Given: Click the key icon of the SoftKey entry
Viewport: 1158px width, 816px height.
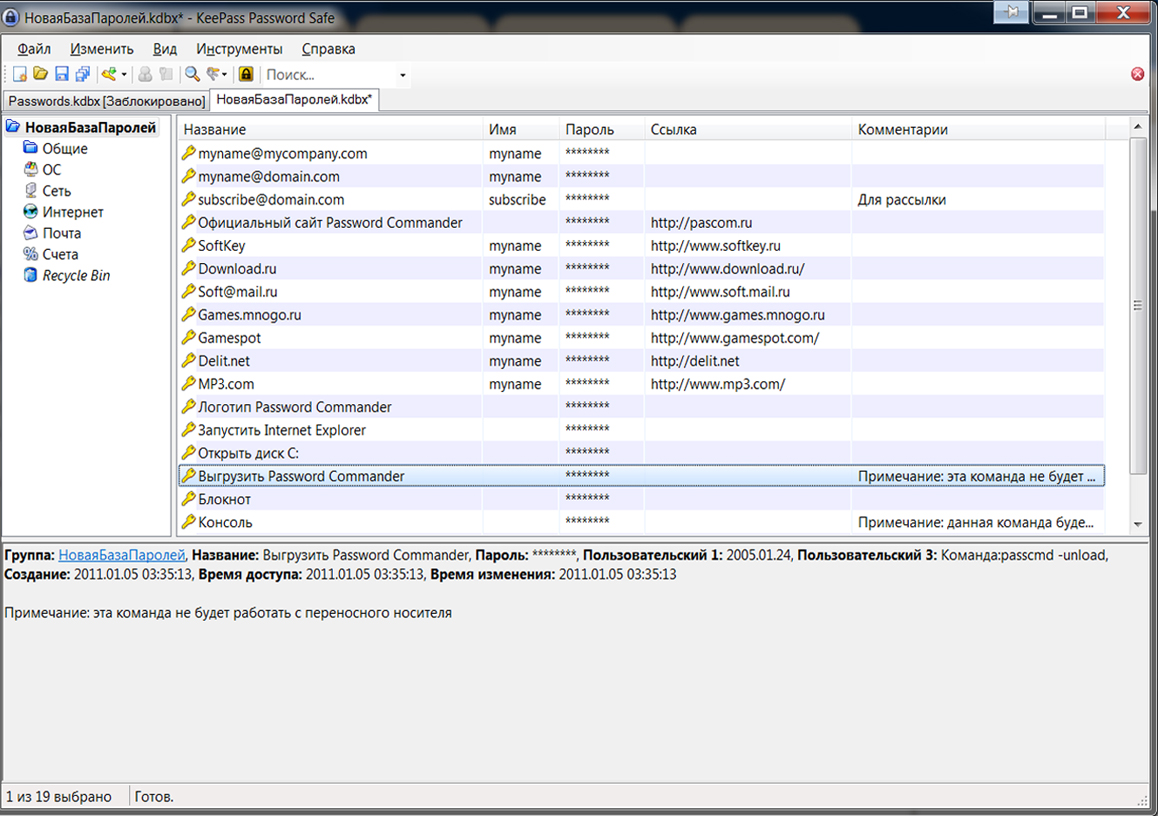Looking at the screenshot, I should pos(189,245).
